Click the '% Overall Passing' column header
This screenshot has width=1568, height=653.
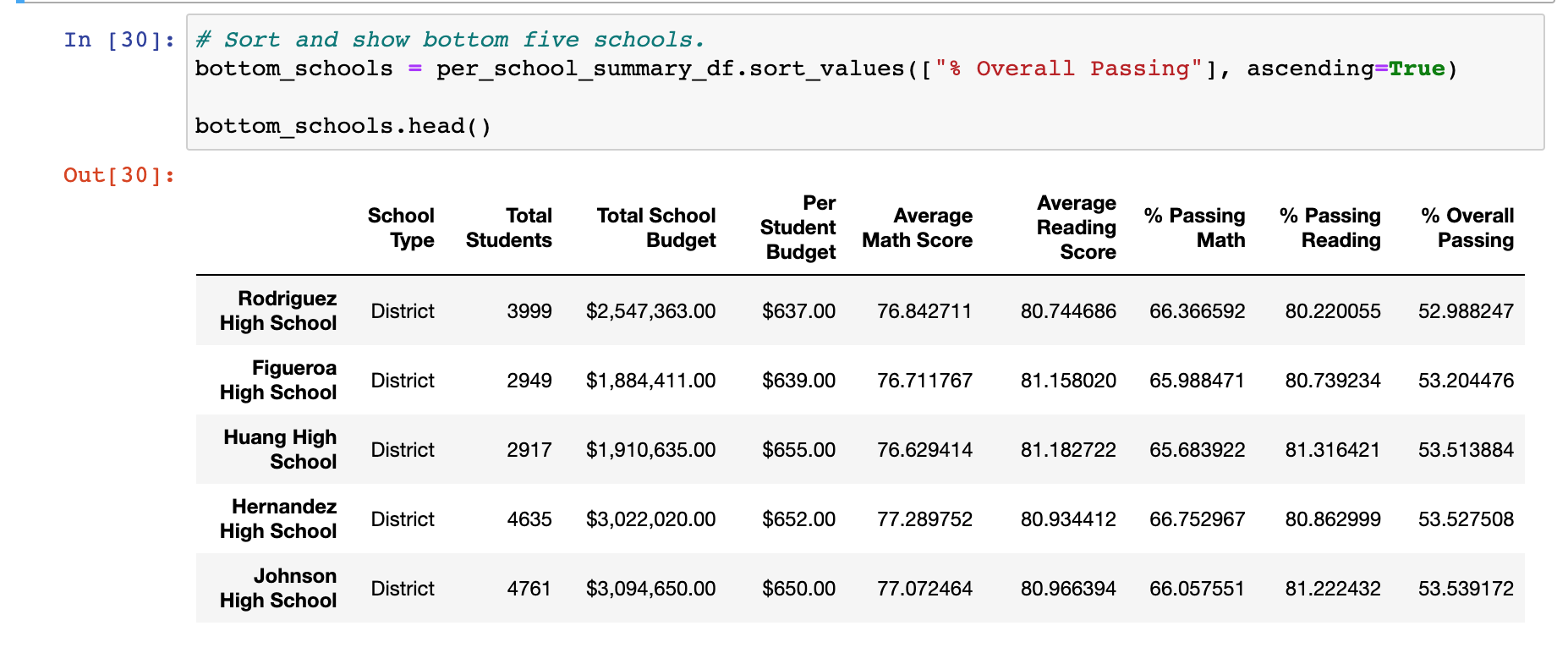(1467, 228)
